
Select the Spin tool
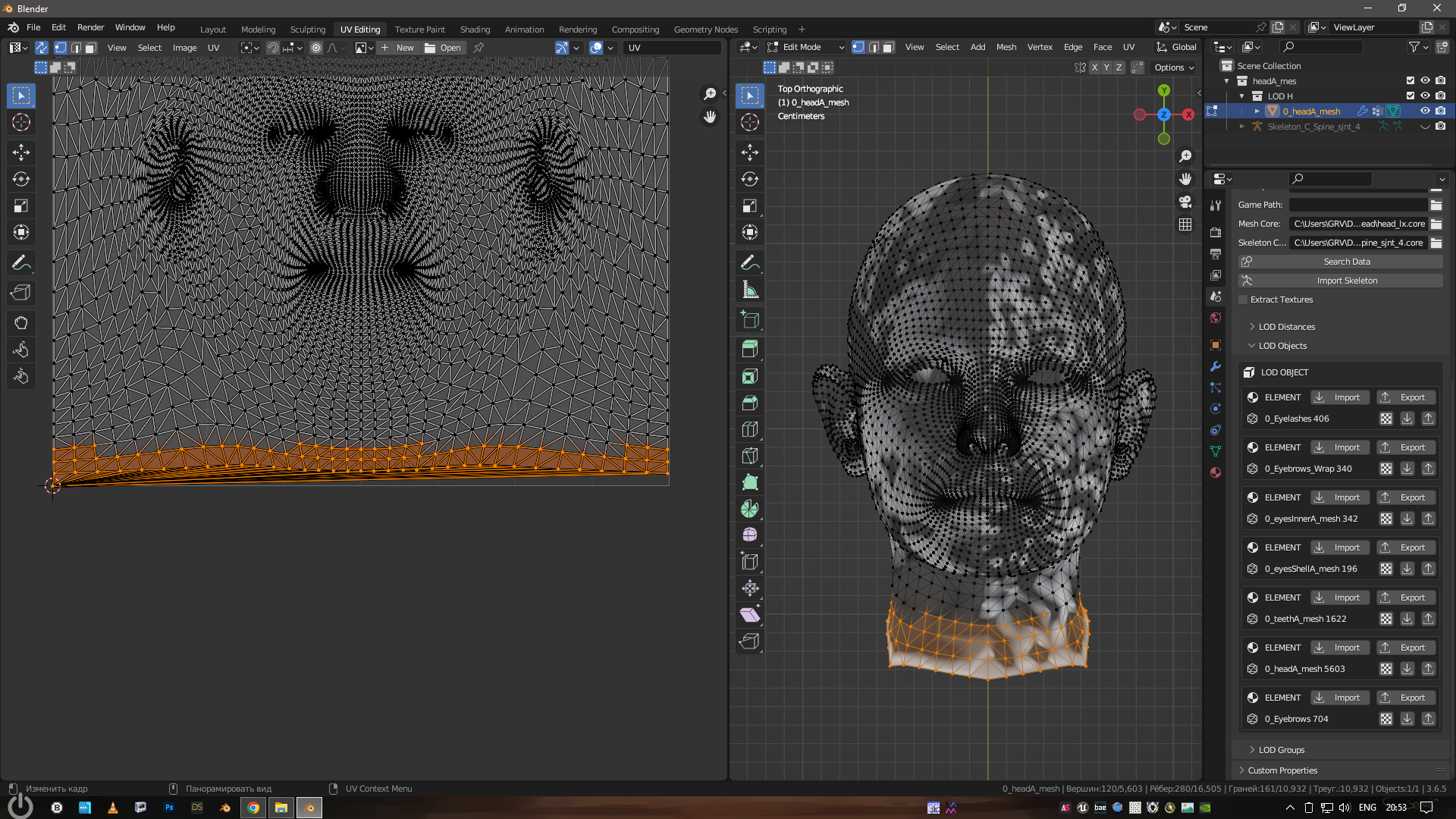click(x=750, y=509)
